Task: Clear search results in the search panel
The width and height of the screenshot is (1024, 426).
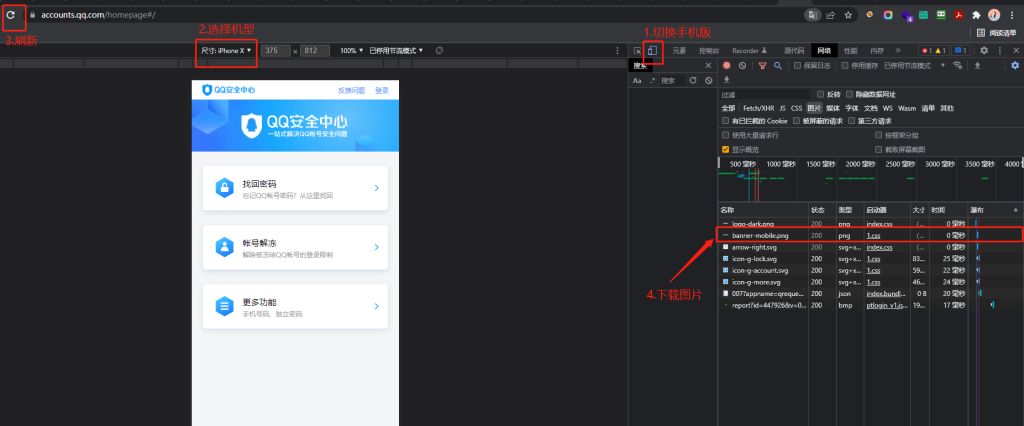Action: [709, 80]
